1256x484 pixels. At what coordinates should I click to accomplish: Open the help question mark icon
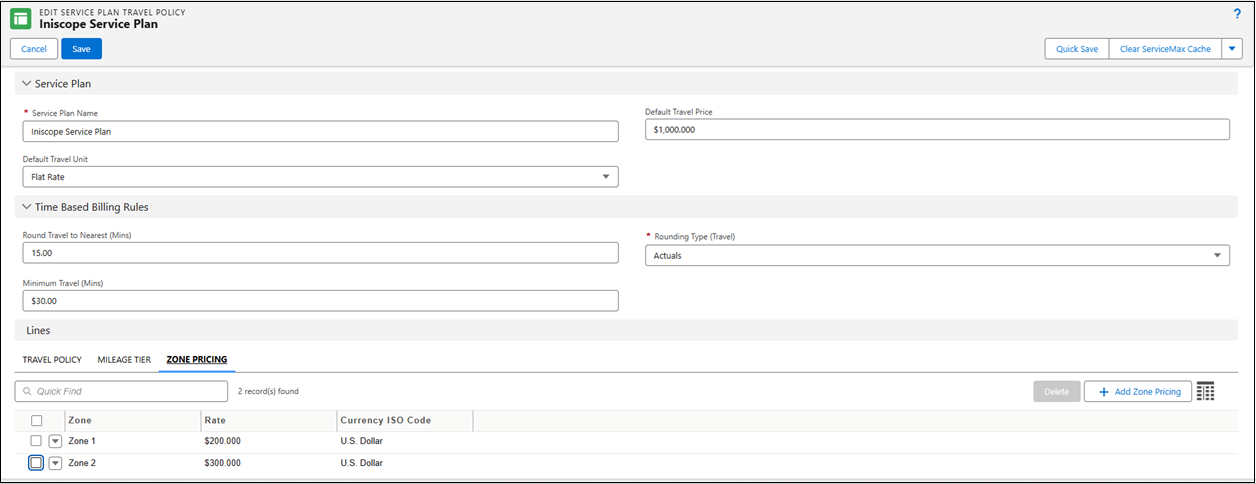[x=1237, y=13]
